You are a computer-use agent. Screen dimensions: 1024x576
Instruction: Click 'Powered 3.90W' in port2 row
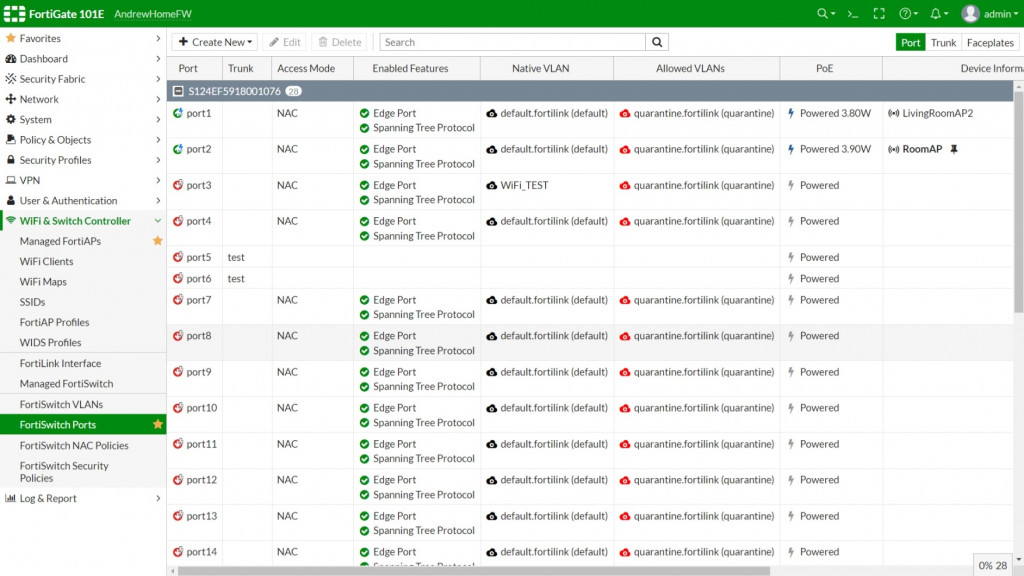pyautogui.click(x=835, y=149)
